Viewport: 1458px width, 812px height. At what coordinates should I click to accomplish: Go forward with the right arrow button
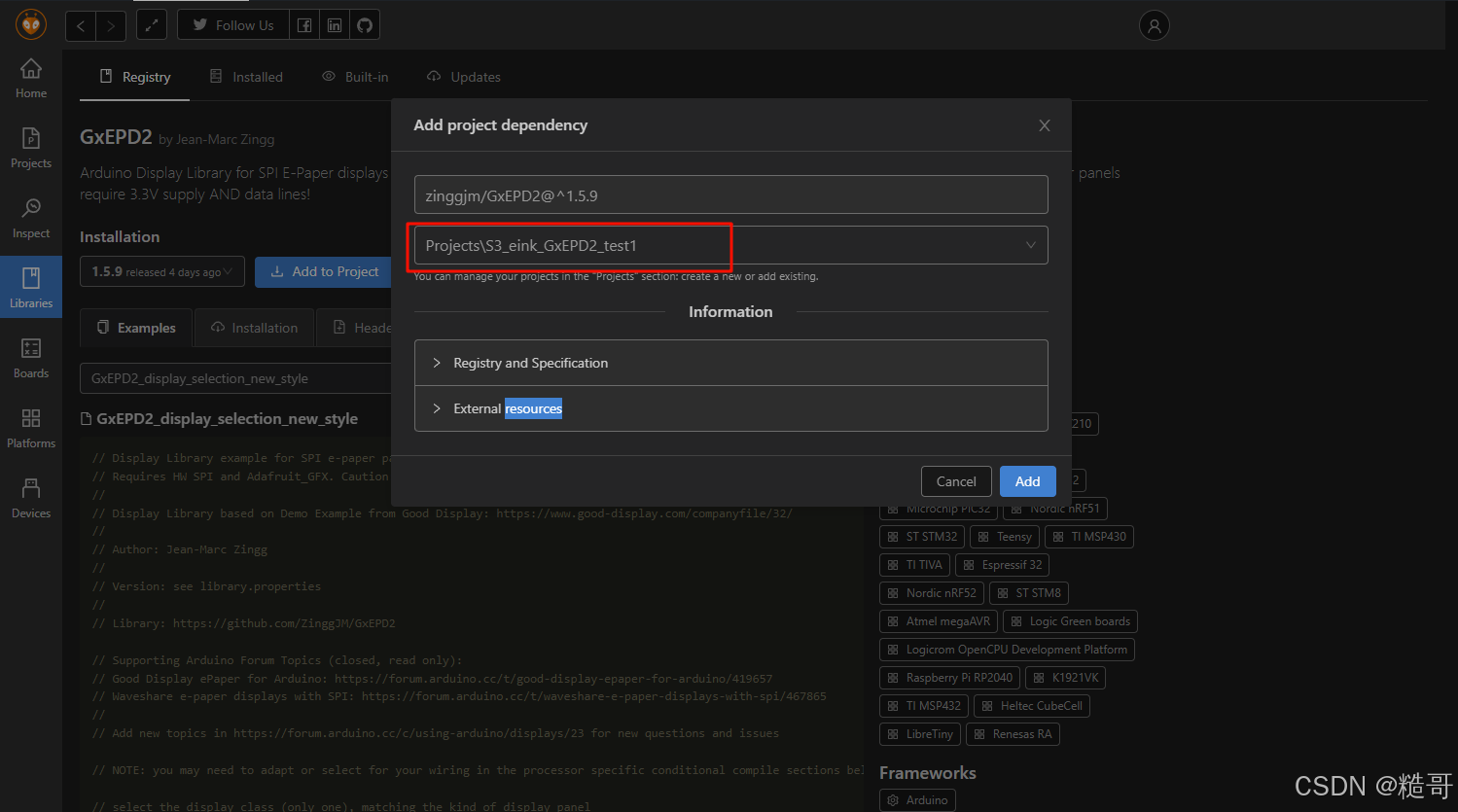[111, 25]
